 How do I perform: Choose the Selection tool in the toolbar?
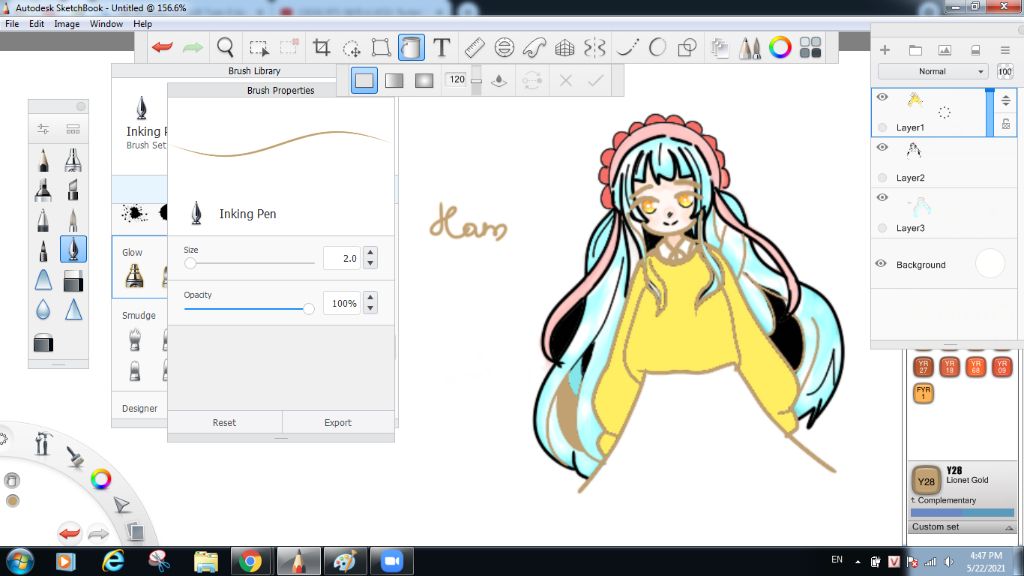click(x=259, y=48)
